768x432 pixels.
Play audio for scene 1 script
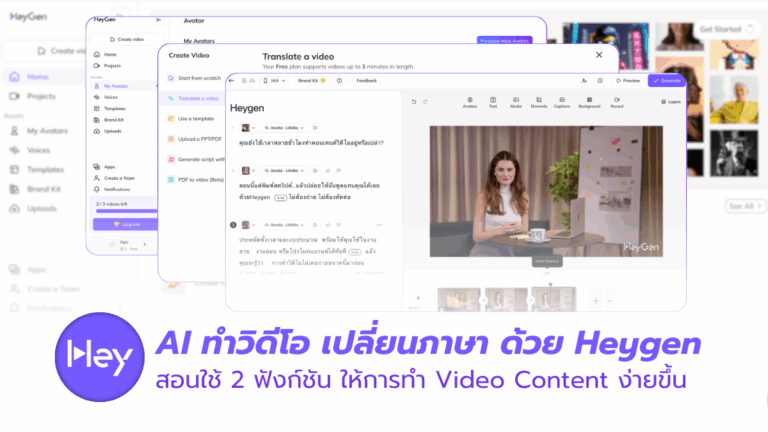(x=315, y=128)
